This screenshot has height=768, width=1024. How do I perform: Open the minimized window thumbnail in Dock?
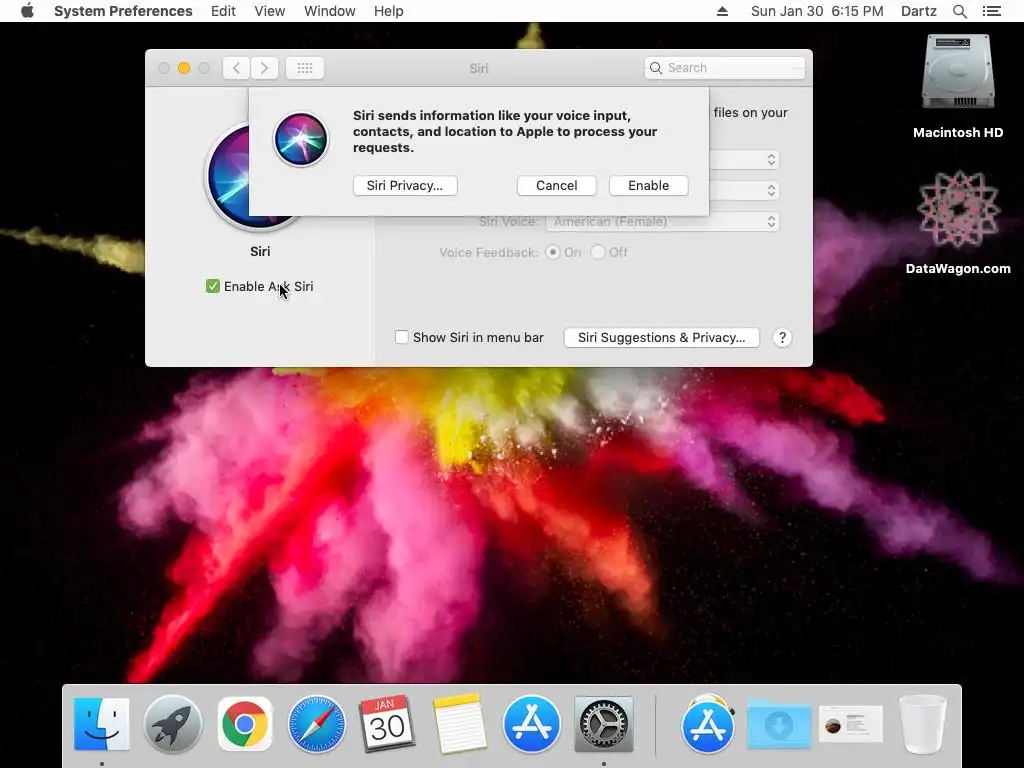coord(850,724)
